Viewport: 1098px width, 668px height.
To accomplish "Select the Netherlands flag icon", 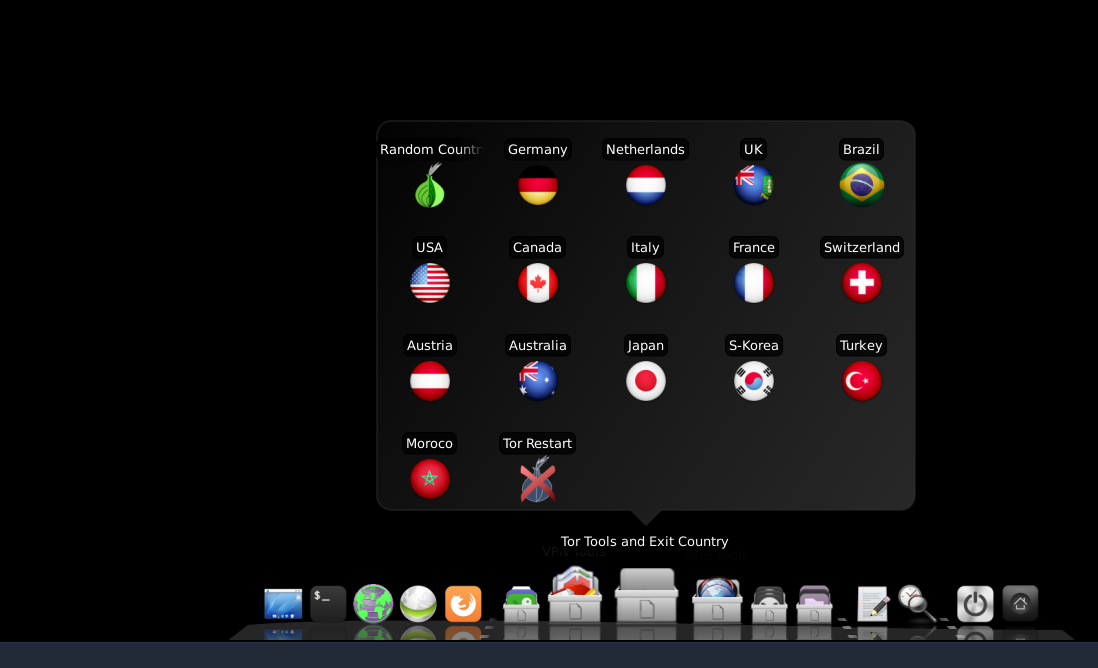I will tap(646, 186).
